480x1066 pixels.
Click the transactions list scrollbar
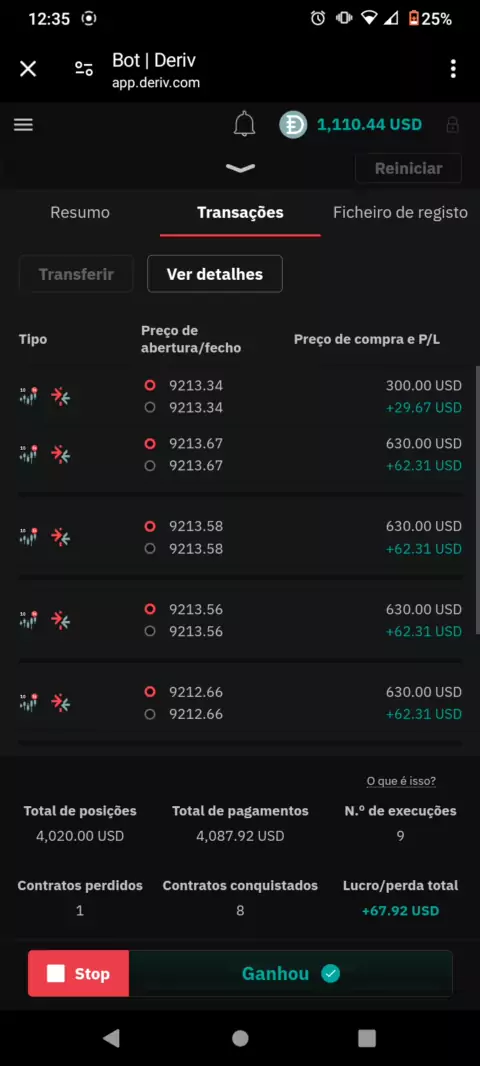coord(477,500)
